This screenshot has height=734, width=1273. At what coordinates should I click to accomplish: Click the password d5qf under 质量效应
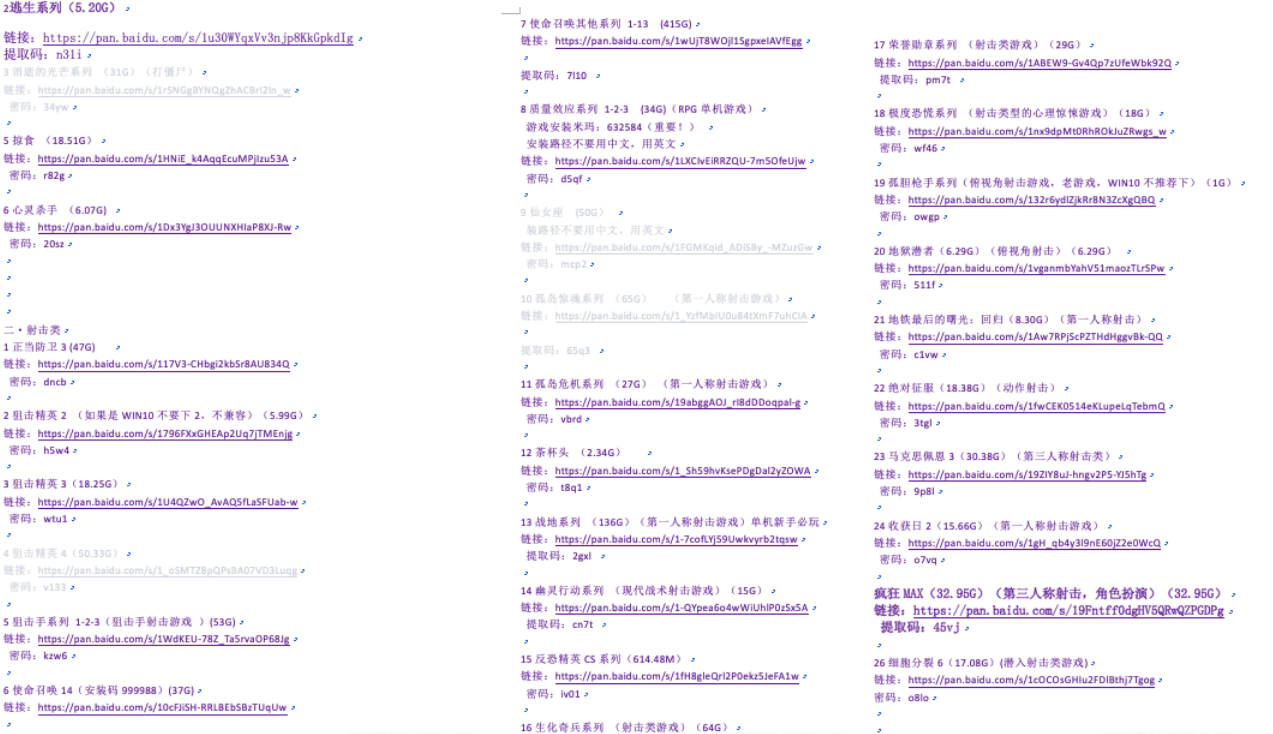click(x=571, y=179)
